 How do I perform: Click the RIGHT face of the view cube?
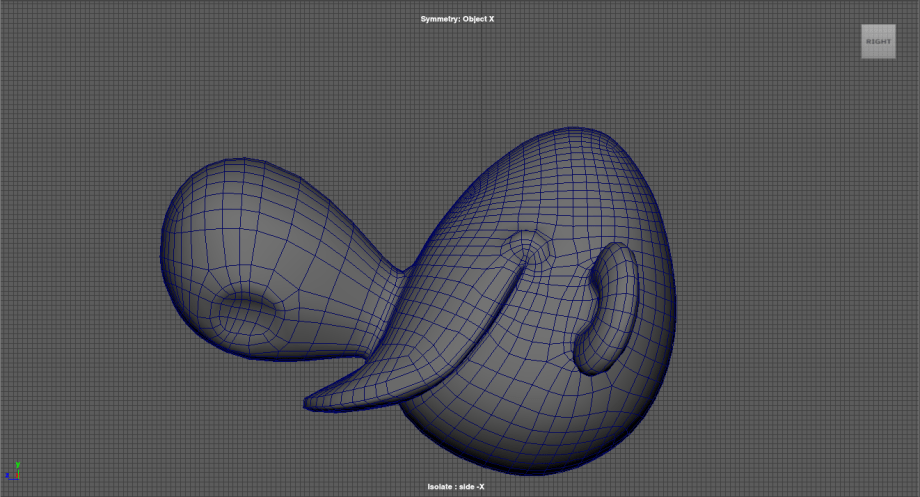[878, 41]
